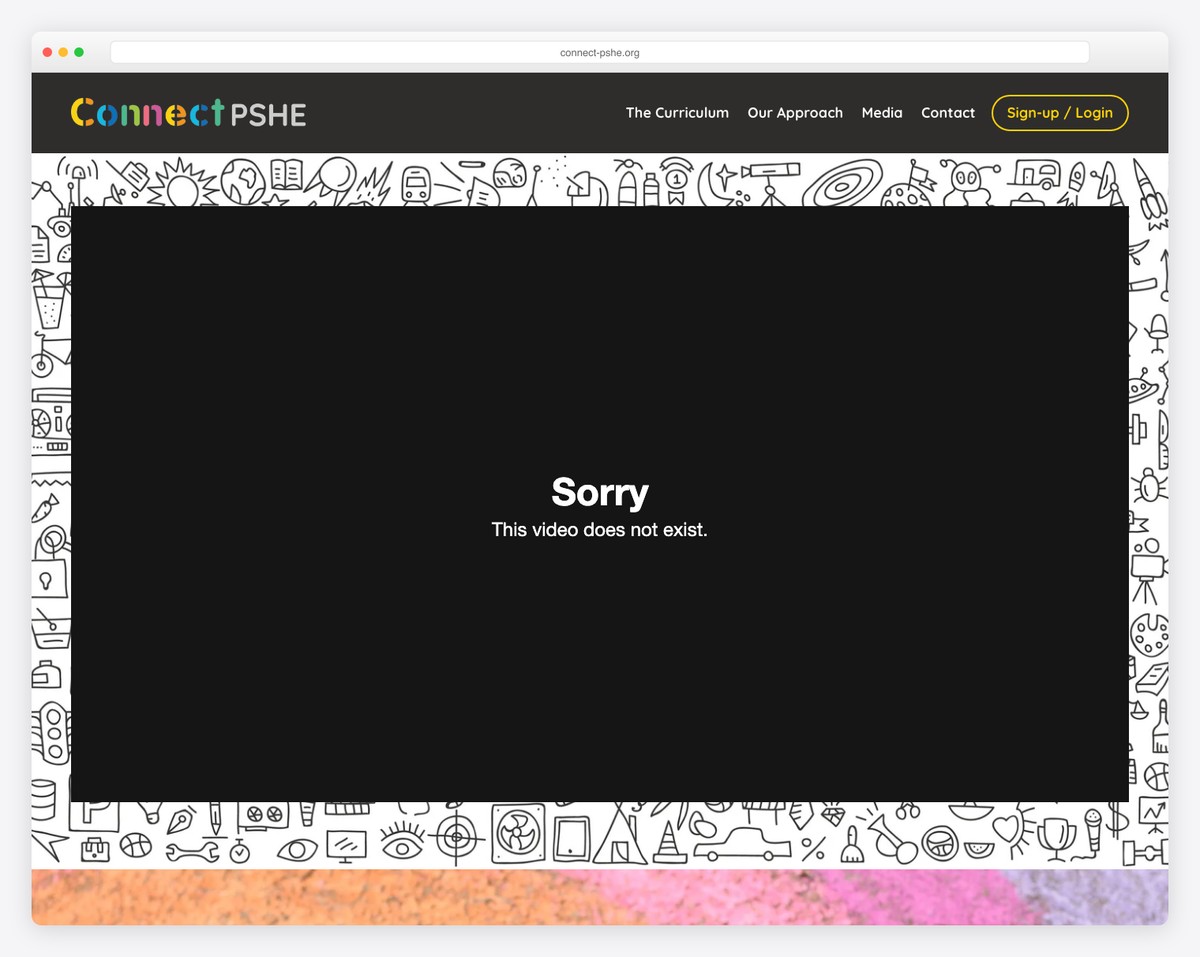Click the traffic light doodle icon
The image size is (1200, 957).
pos(51,732)
